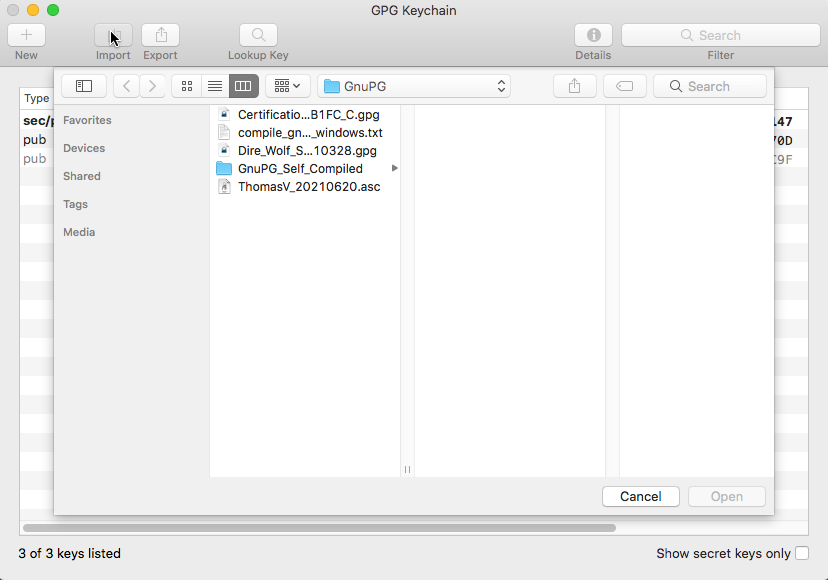The image size is (828, 580).
Task: Switch to list view
Action: (215, 86)
